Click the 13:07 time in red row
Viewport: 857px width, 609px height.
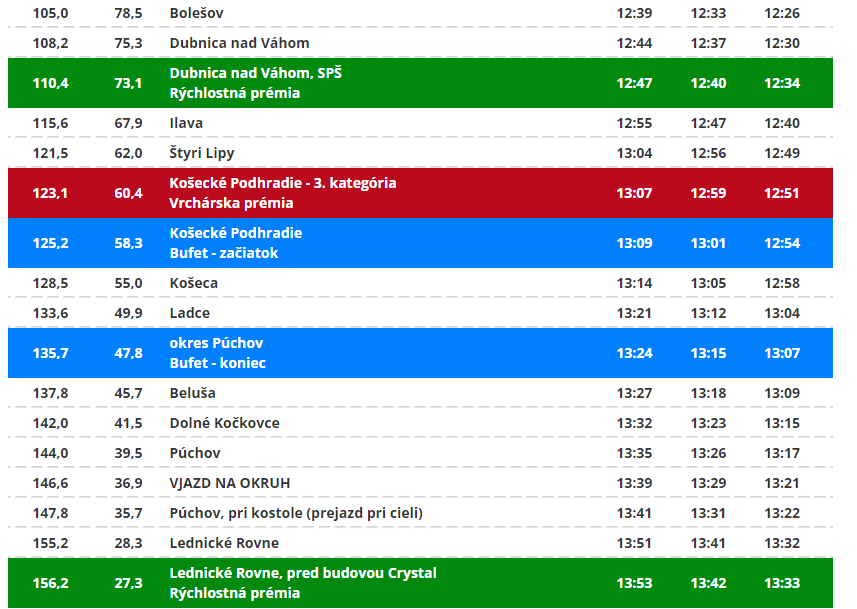(x=634, y=193)
